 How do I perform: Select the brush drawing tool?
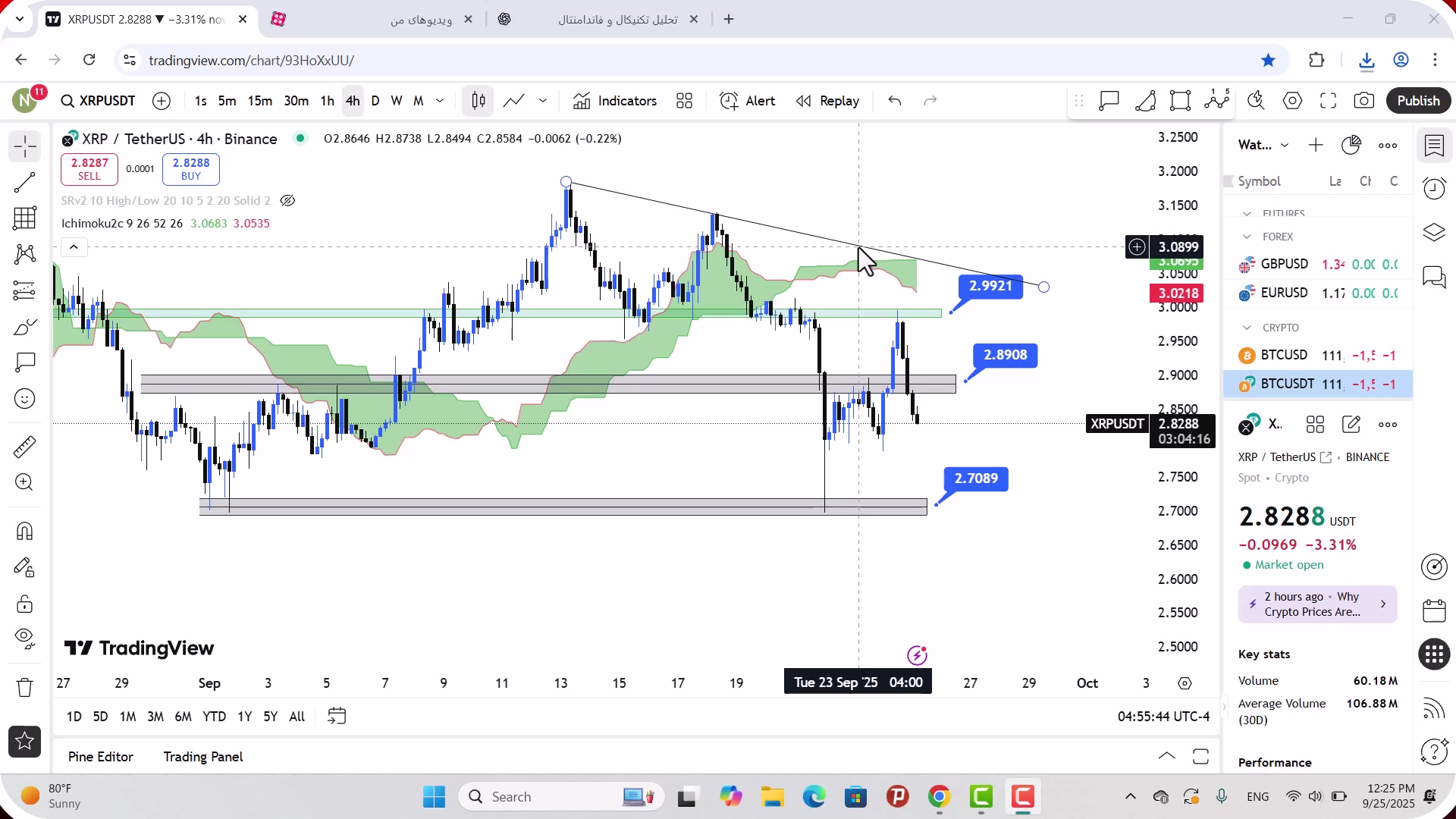click(x=24, y=327)
